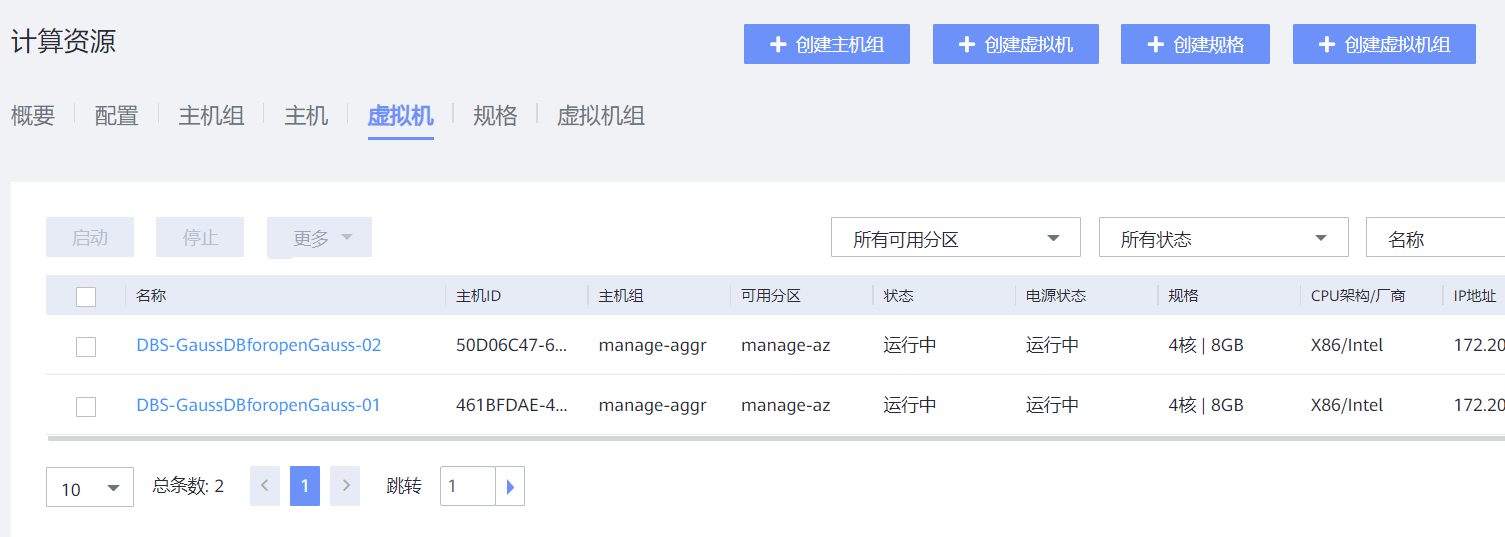
Task: Click the 停止 button
Action: [200, 238]
